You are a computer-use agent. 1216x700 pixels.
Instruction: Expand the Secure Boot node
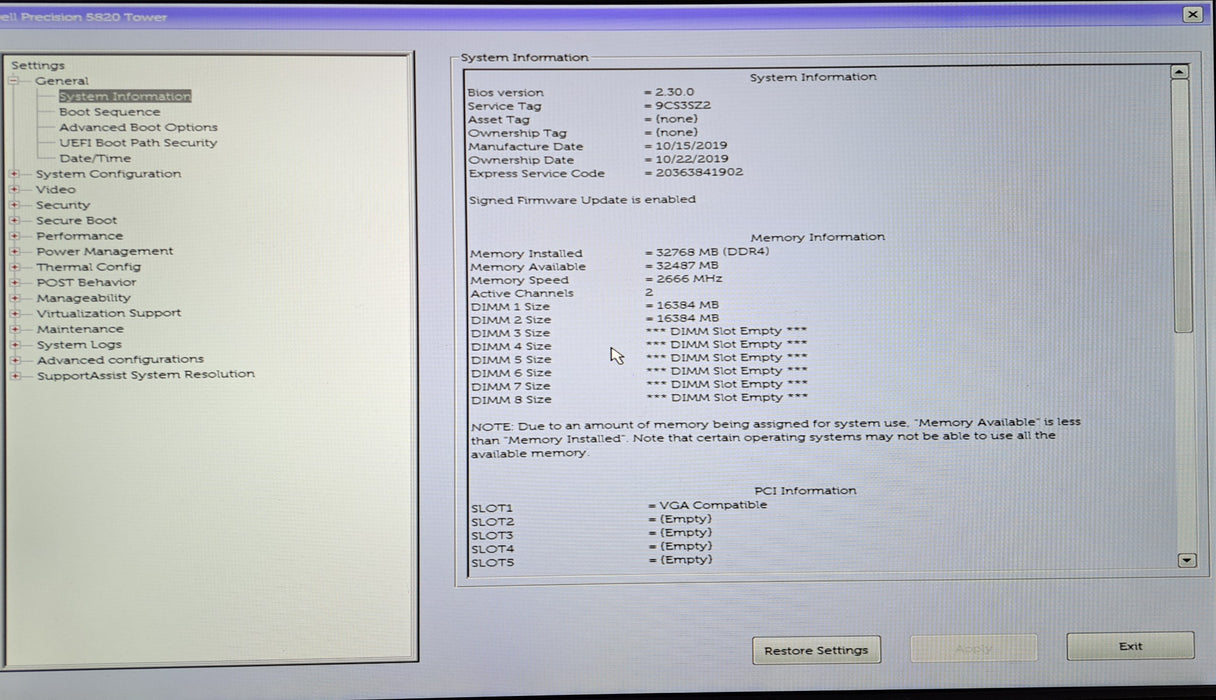[x=15, y=220]
